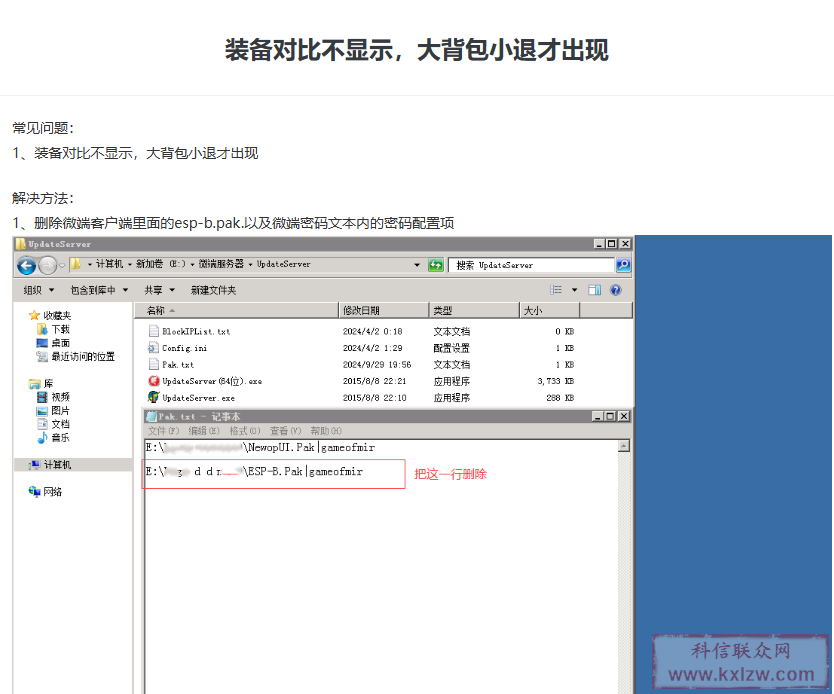834x694 pixels.
Task: Click UpdateServer breadcrumb in address bar
Action: pyautogui.click(x=283, y=264)
